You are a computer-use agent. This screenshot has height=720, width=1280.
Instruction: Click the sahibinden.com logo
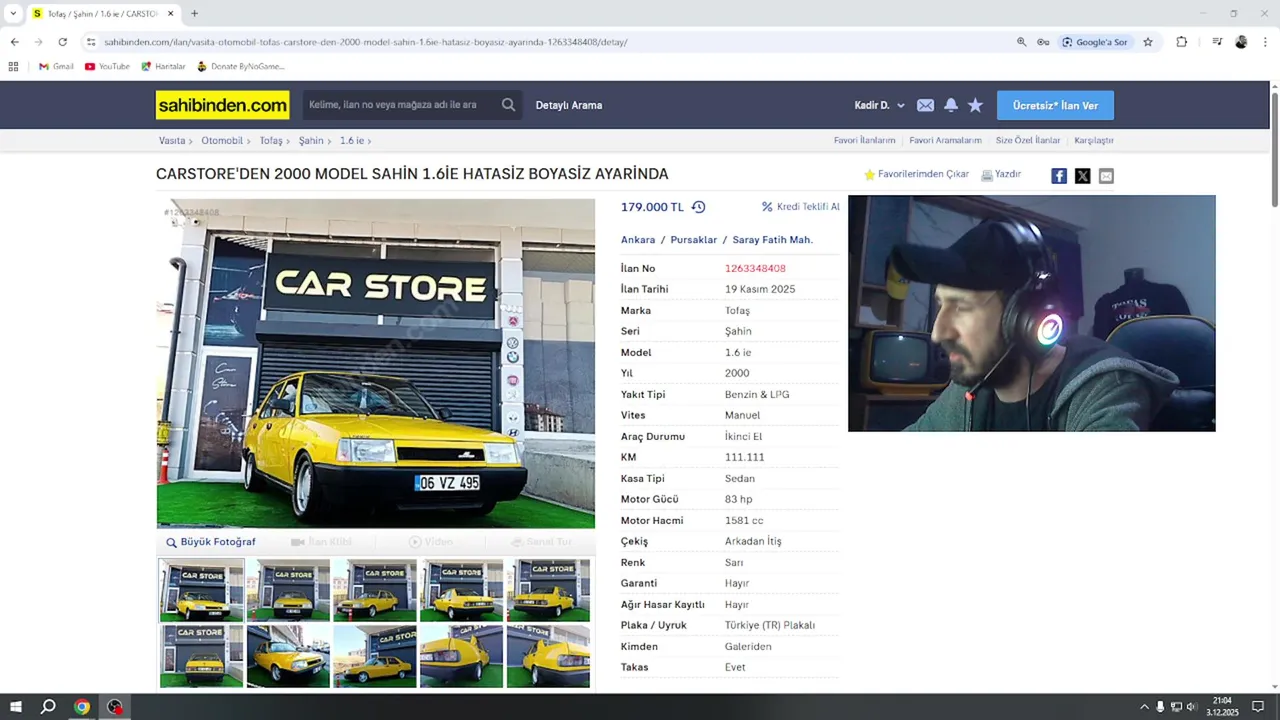222,105
